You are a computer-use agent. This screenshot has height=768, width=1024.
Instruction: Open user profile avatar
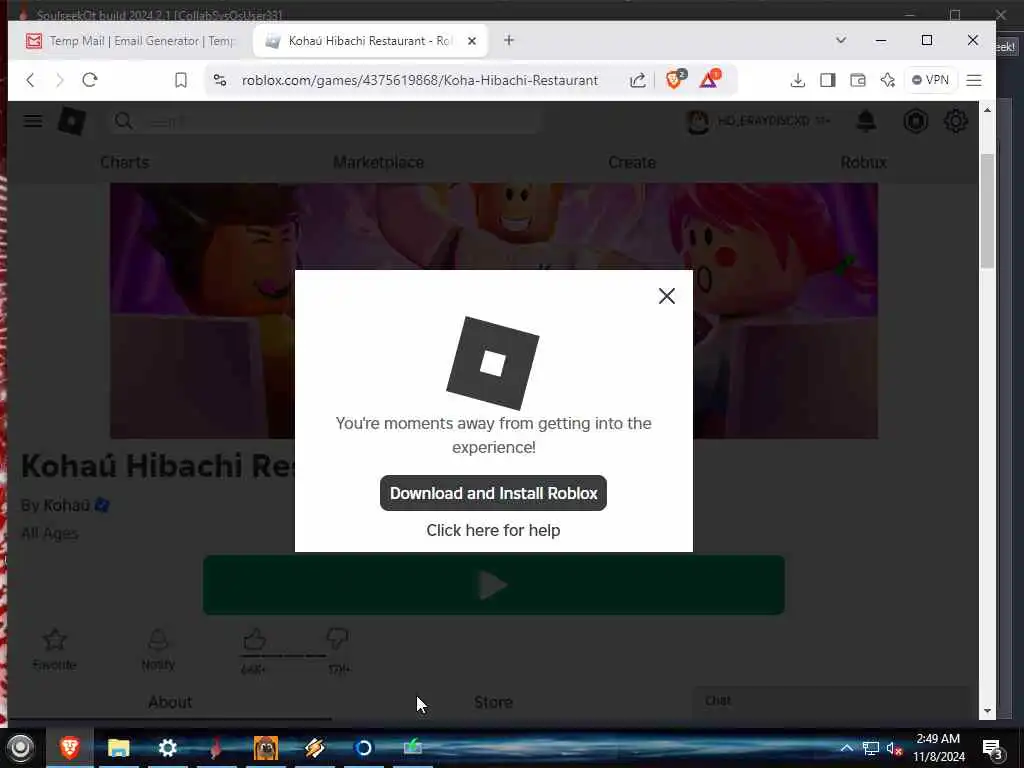tap(698, 121)
